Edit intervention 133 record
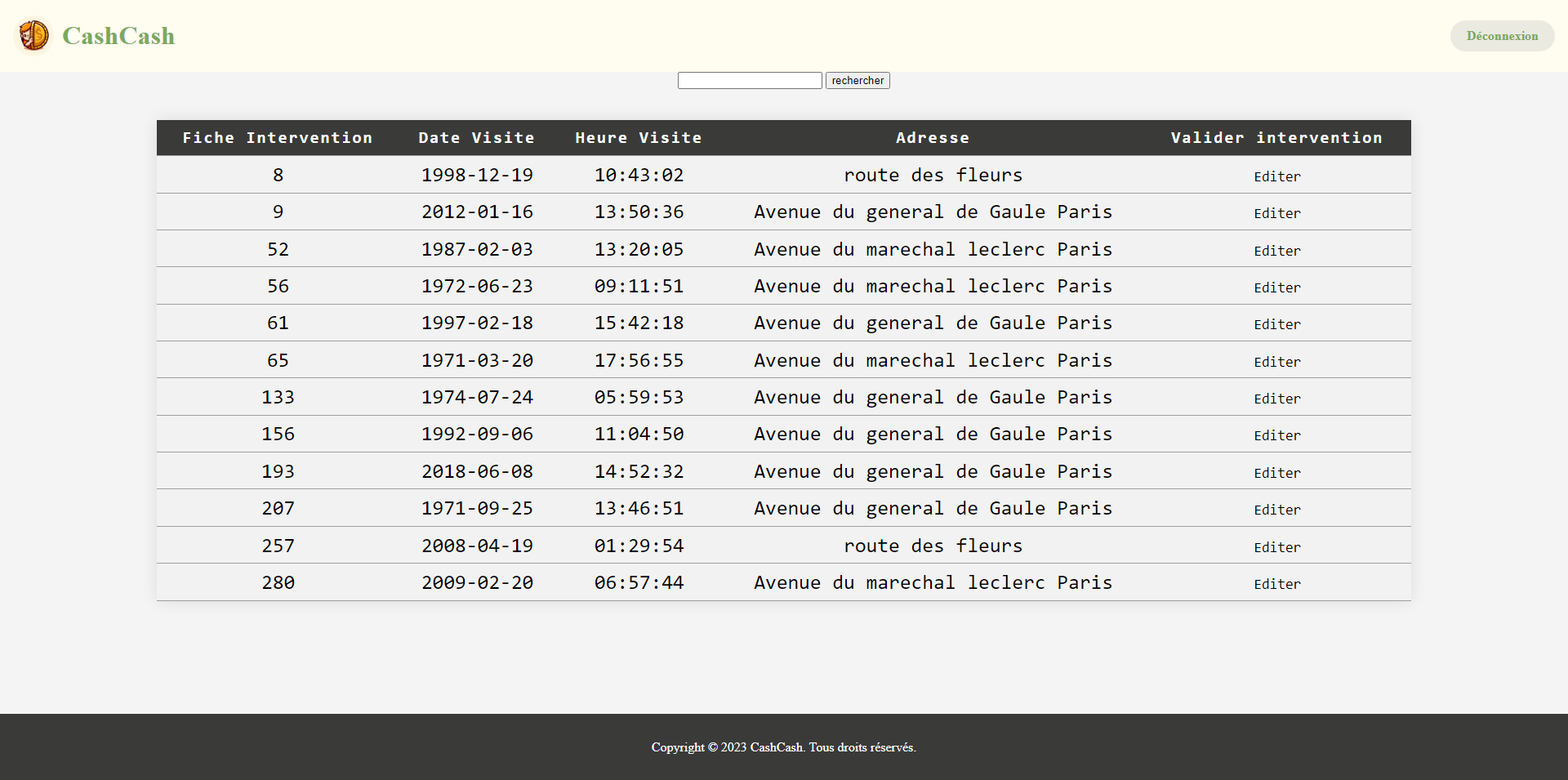 (1276, 399)
